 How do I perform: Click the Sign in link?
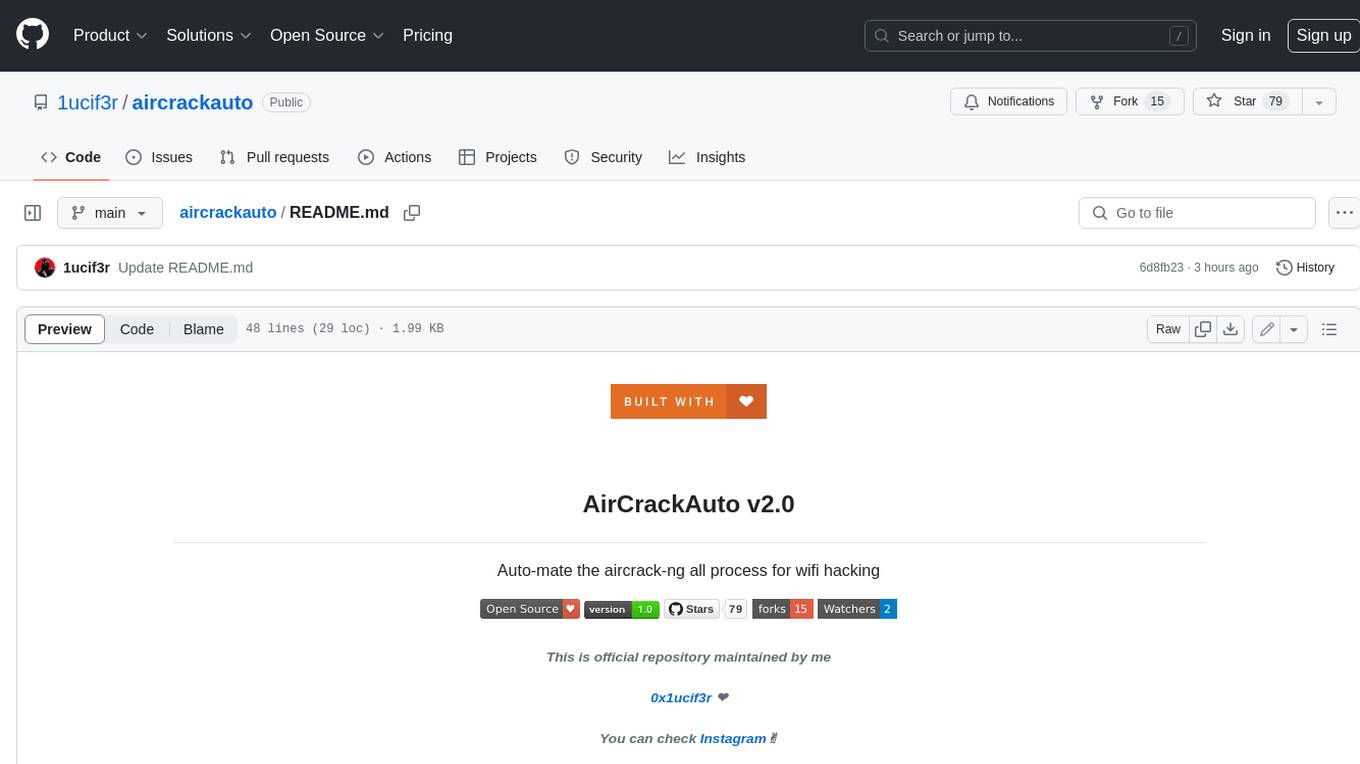(x=1245, y=35)
